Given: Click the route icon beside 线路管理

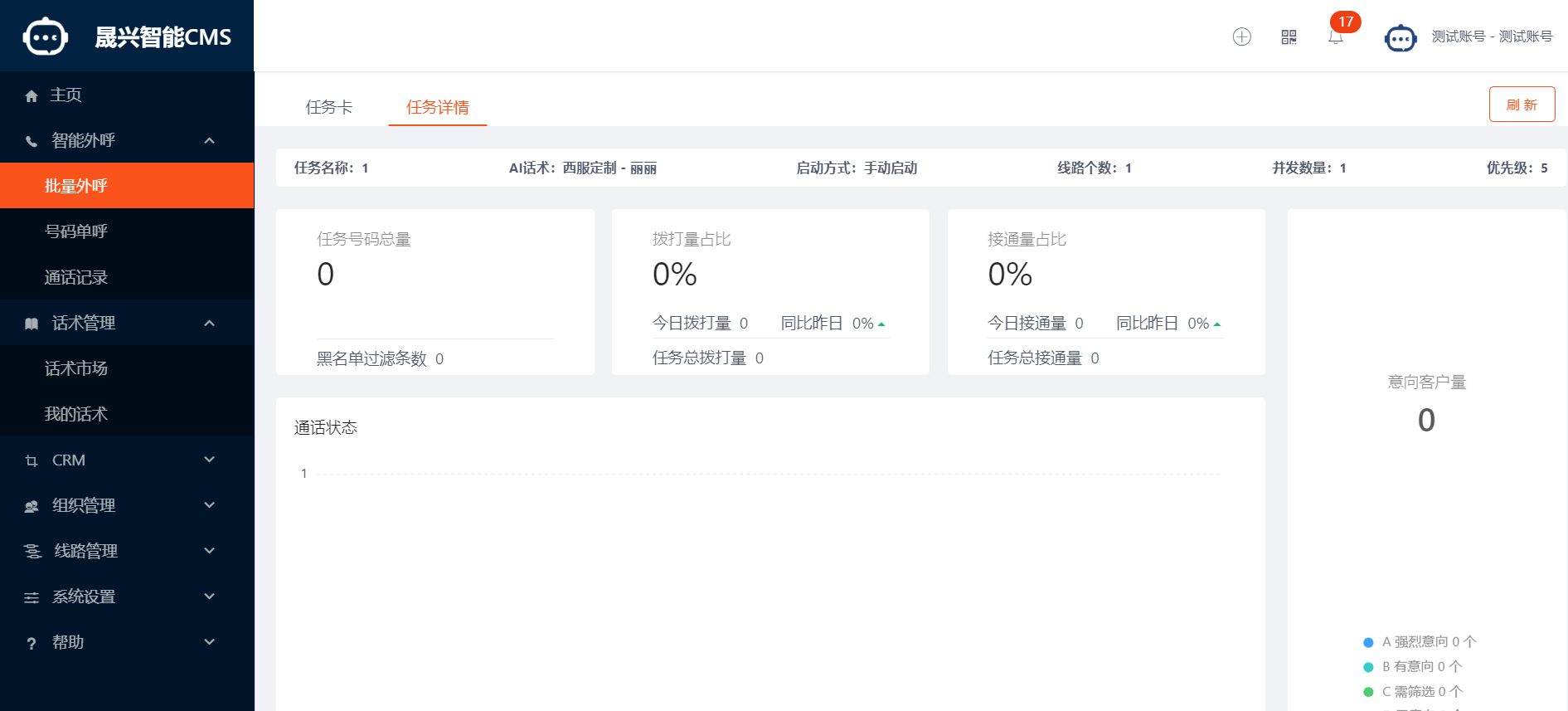Looking at the screenshot, I should pyautogui.click(x=32, y=552).
